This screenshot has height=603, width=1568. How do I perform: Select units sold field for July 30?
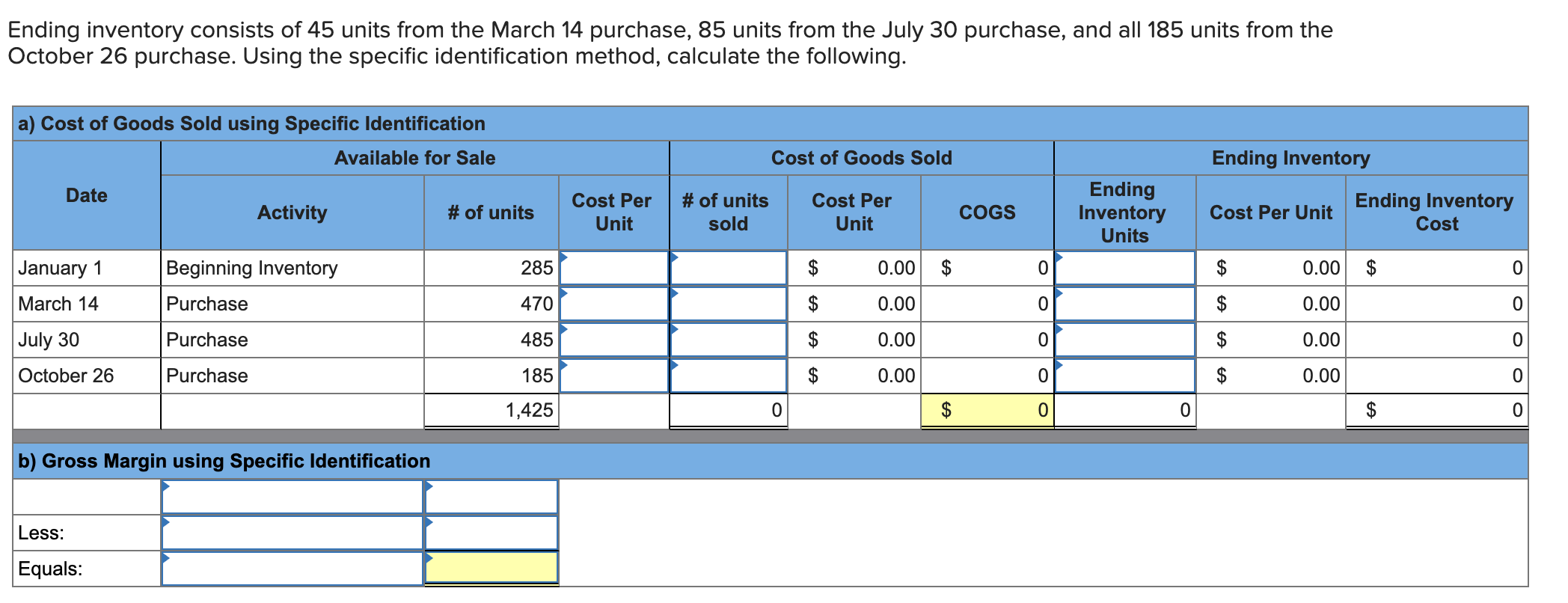tap(729, 340)
